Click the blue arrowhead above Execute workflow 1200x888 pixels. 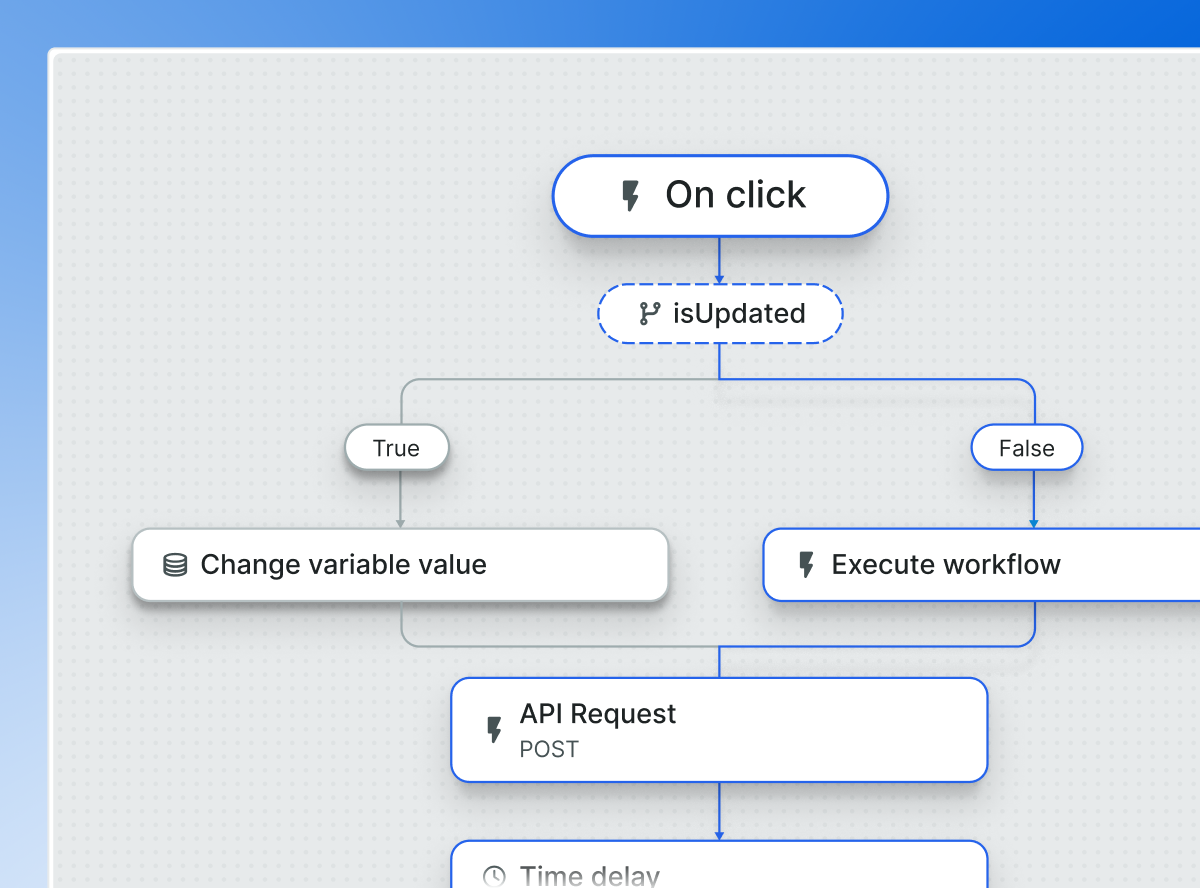[1034, 522]
